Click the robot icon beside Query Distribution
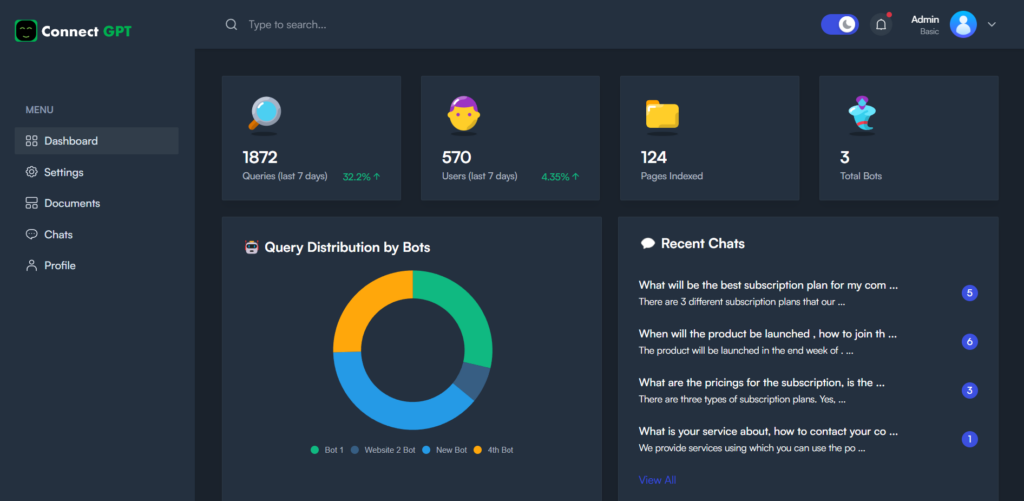Viewport: 1024px width, 501px height. coord(251,248)
